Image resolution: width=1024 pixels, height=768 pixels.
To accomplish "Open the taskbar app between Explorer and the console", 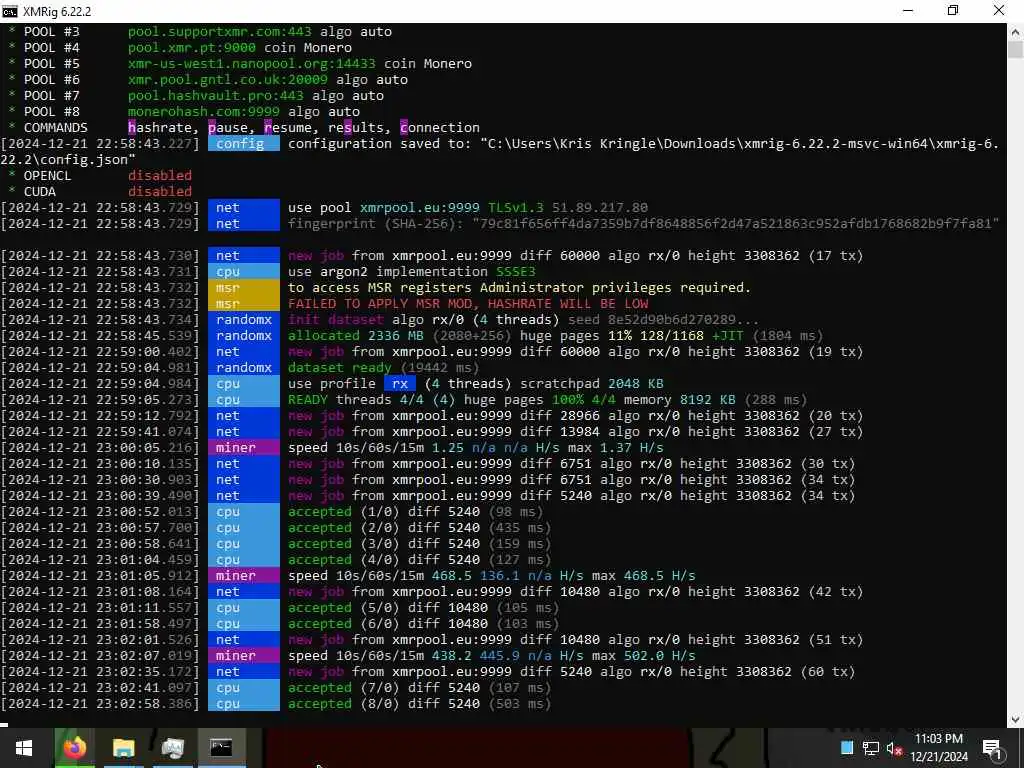I will pyautogui.click(x=172, y=748).
